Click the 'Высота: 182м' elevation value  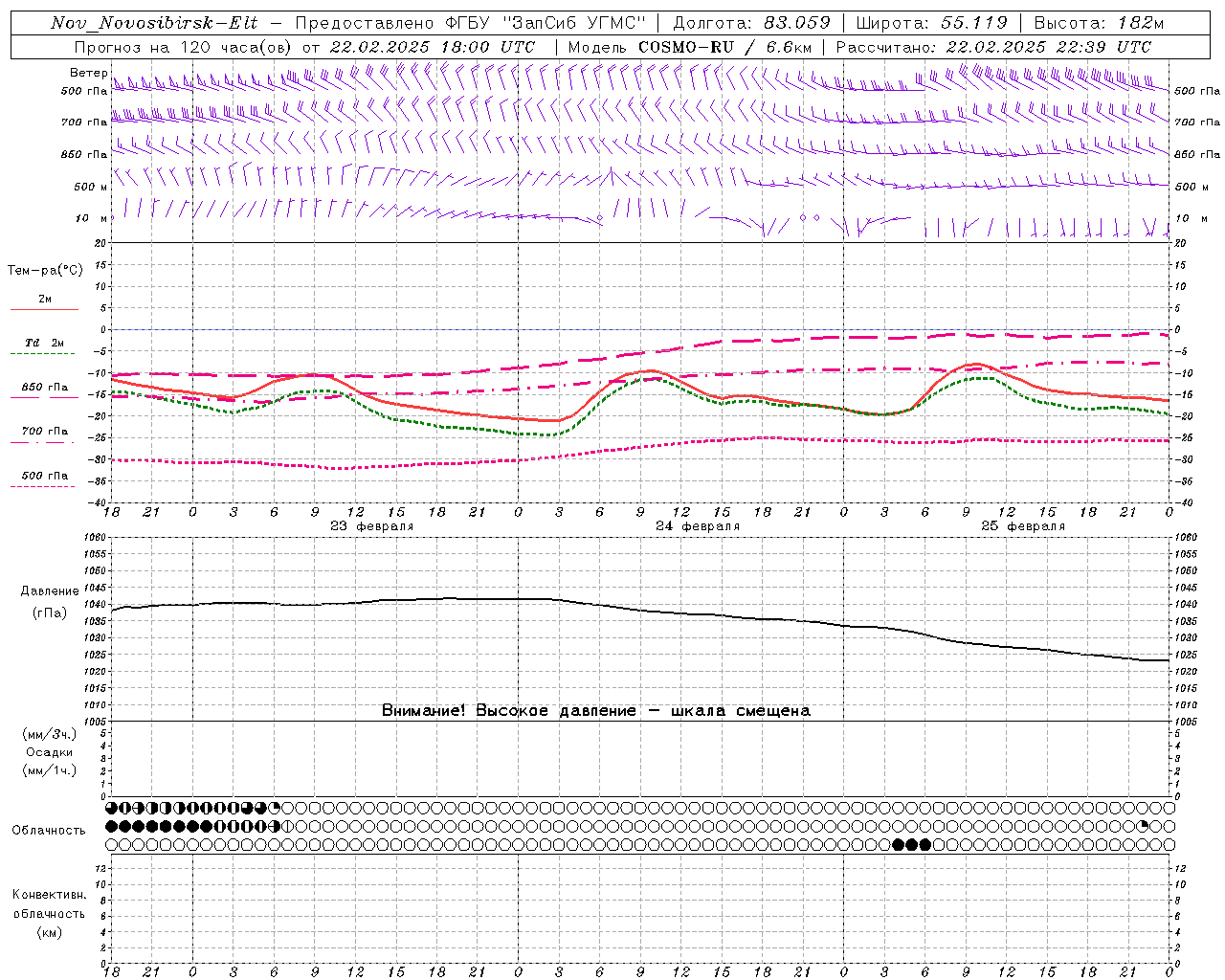[x=1099, y=23]
